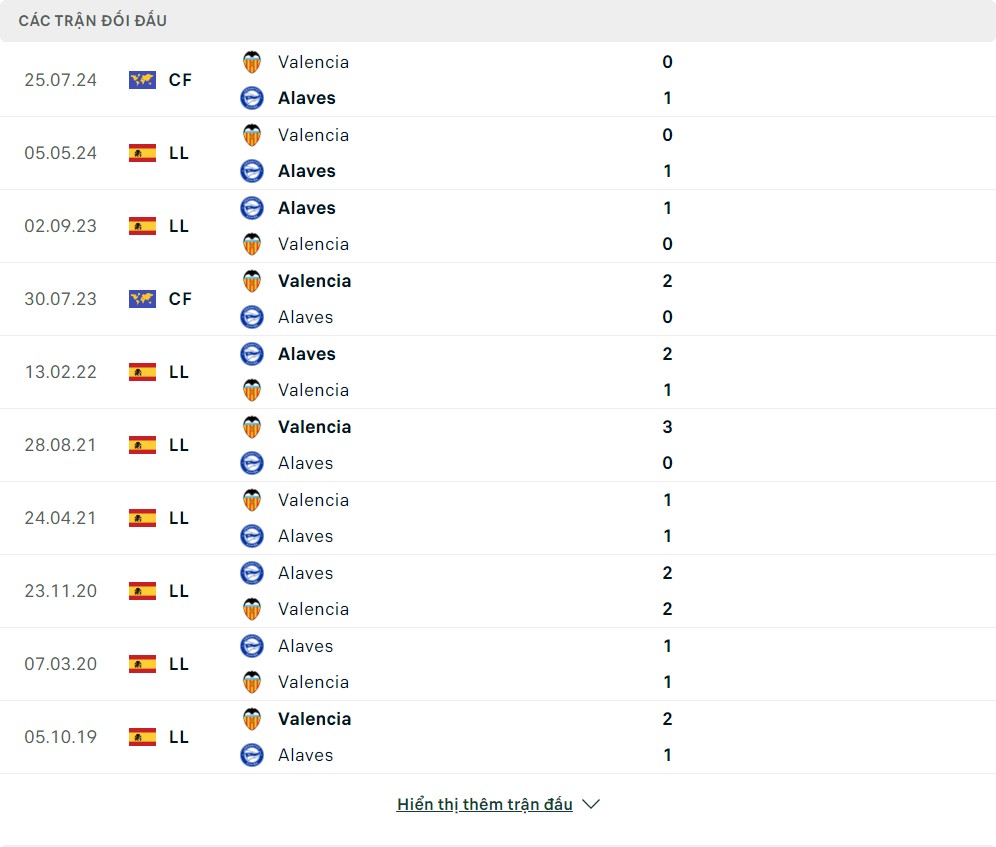Click Alaves crest in 23.11.20 match
The width and height of the screenshot is (996, 847).
pos(252,573)
